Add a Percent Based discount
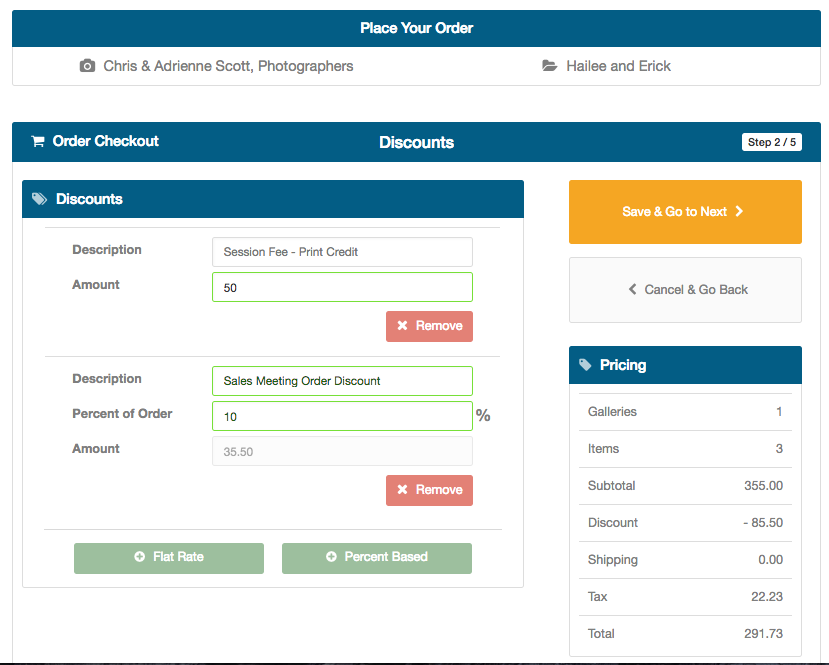 pyautogui.click(x=377, y=558)
